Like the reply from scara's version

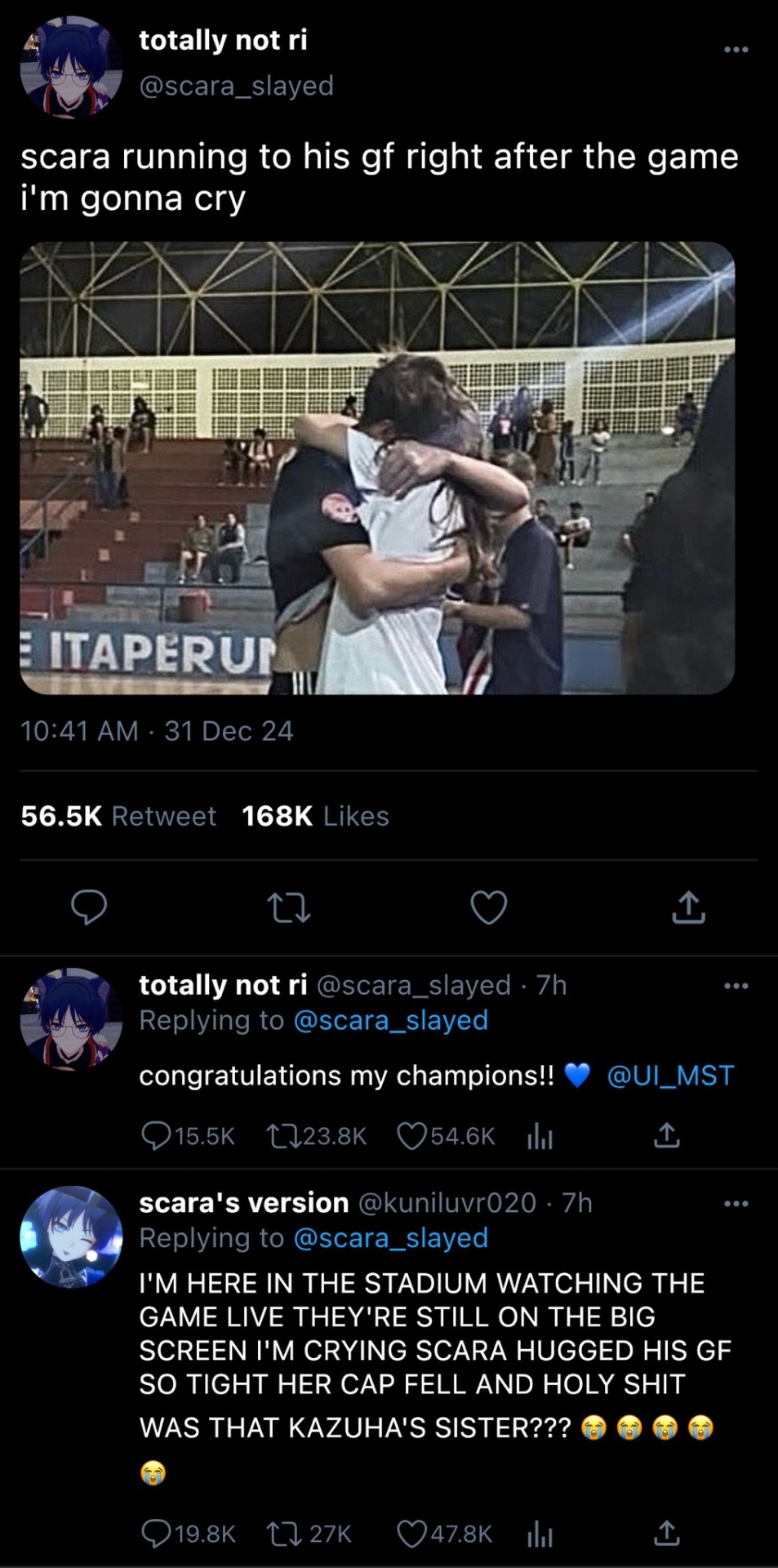[411, 1535]
